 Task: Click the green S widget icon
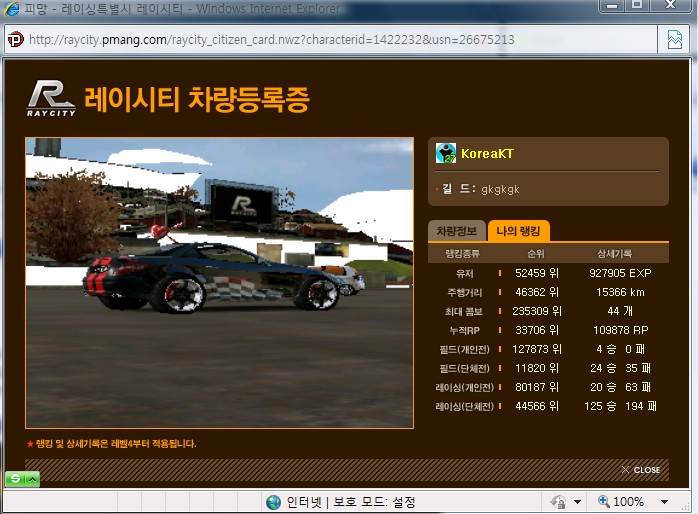(x=15, y=479)
